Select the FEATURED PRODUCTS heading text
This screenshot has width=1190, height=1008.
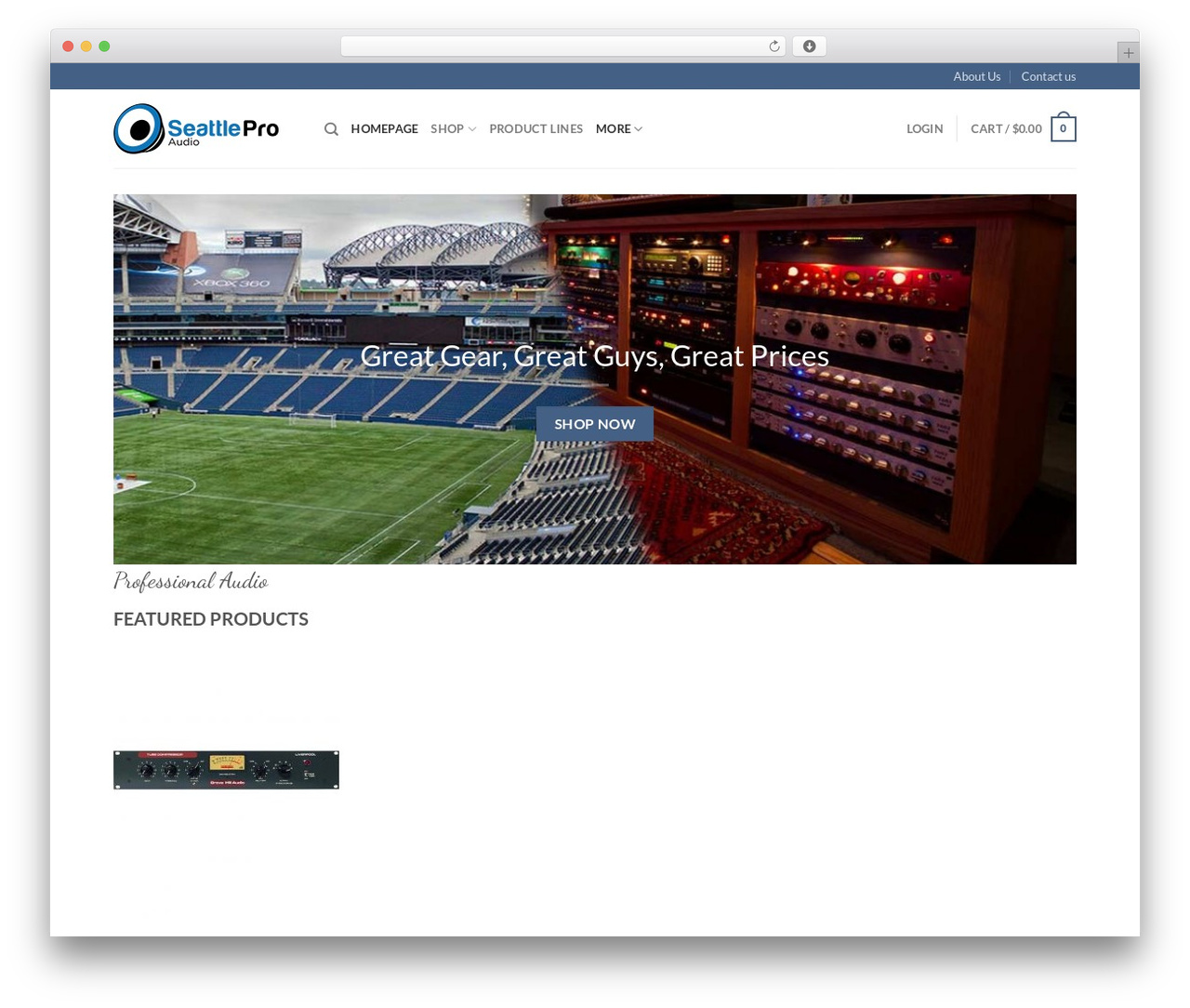click(x=211, y=619)
